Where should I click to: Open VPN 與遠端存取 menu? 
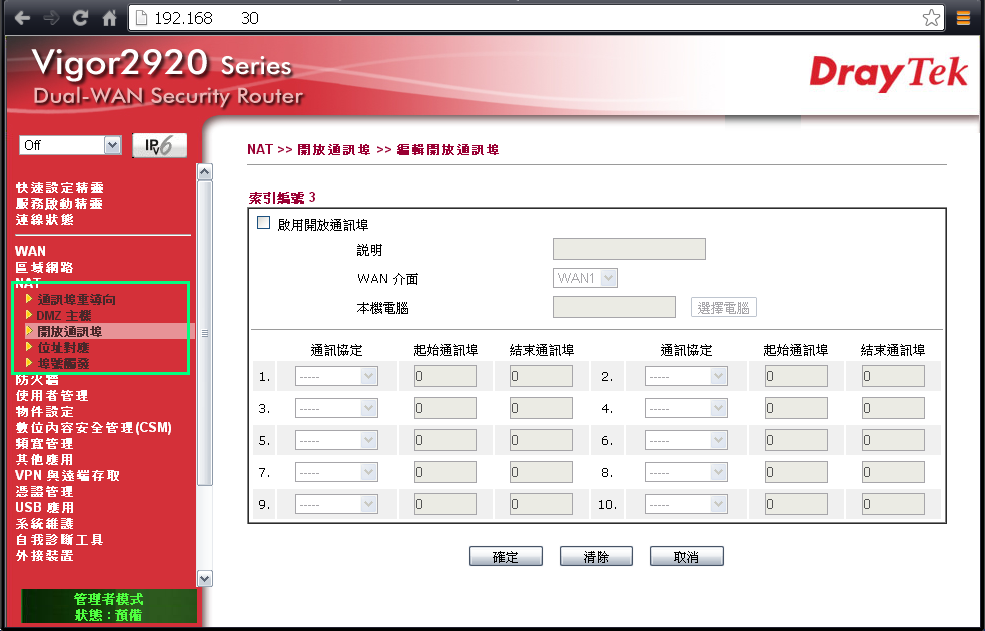(67, 476)
